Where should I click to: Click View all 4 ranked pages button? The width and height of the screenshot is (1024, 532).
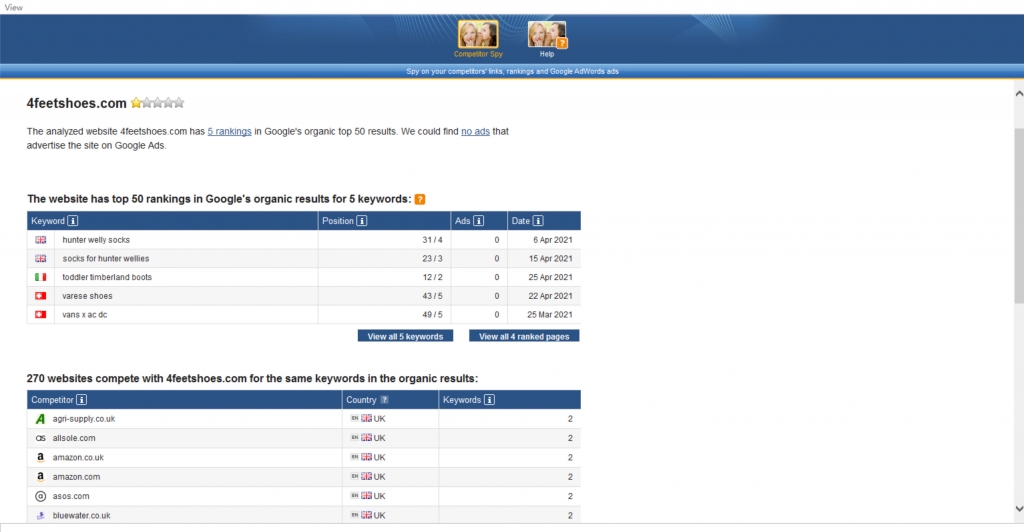pos(524,336)
